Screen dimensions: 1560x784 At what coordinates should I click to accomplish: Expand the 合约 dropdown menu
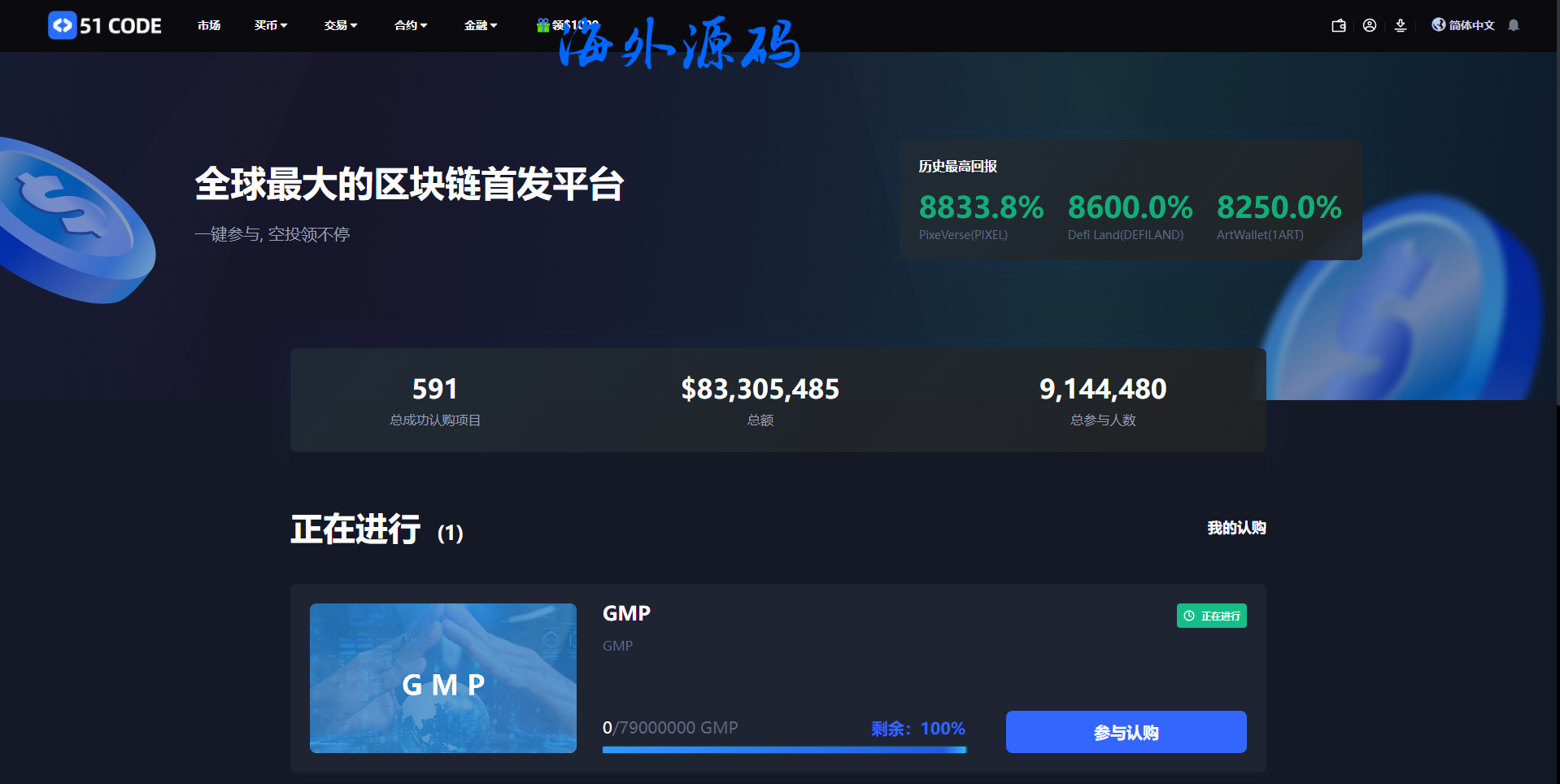tap(411, 25)
